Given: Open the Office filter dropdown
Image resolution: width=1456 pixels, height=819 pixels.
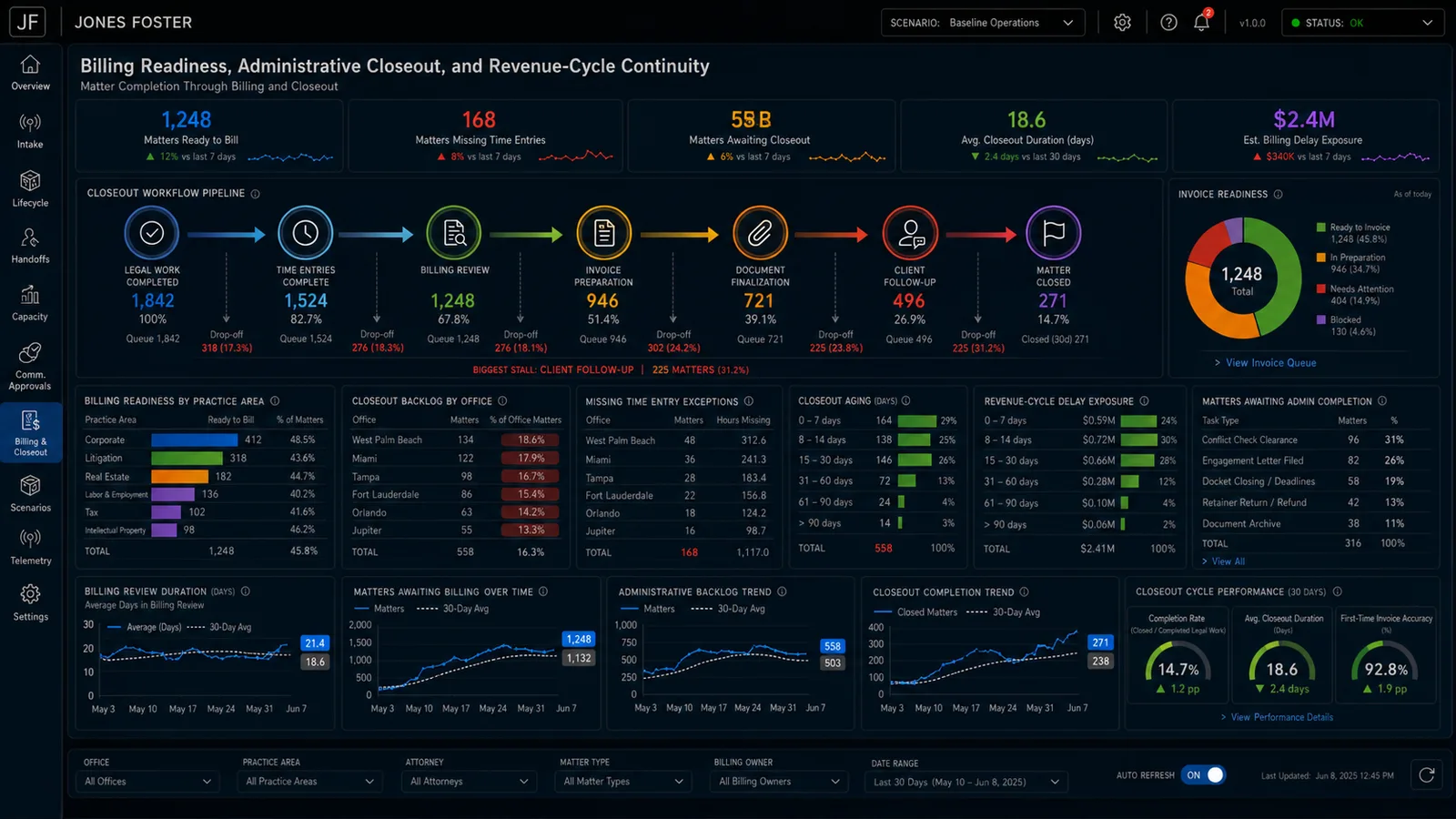Looking at the screenshot, I should click(x=148, y=782).
